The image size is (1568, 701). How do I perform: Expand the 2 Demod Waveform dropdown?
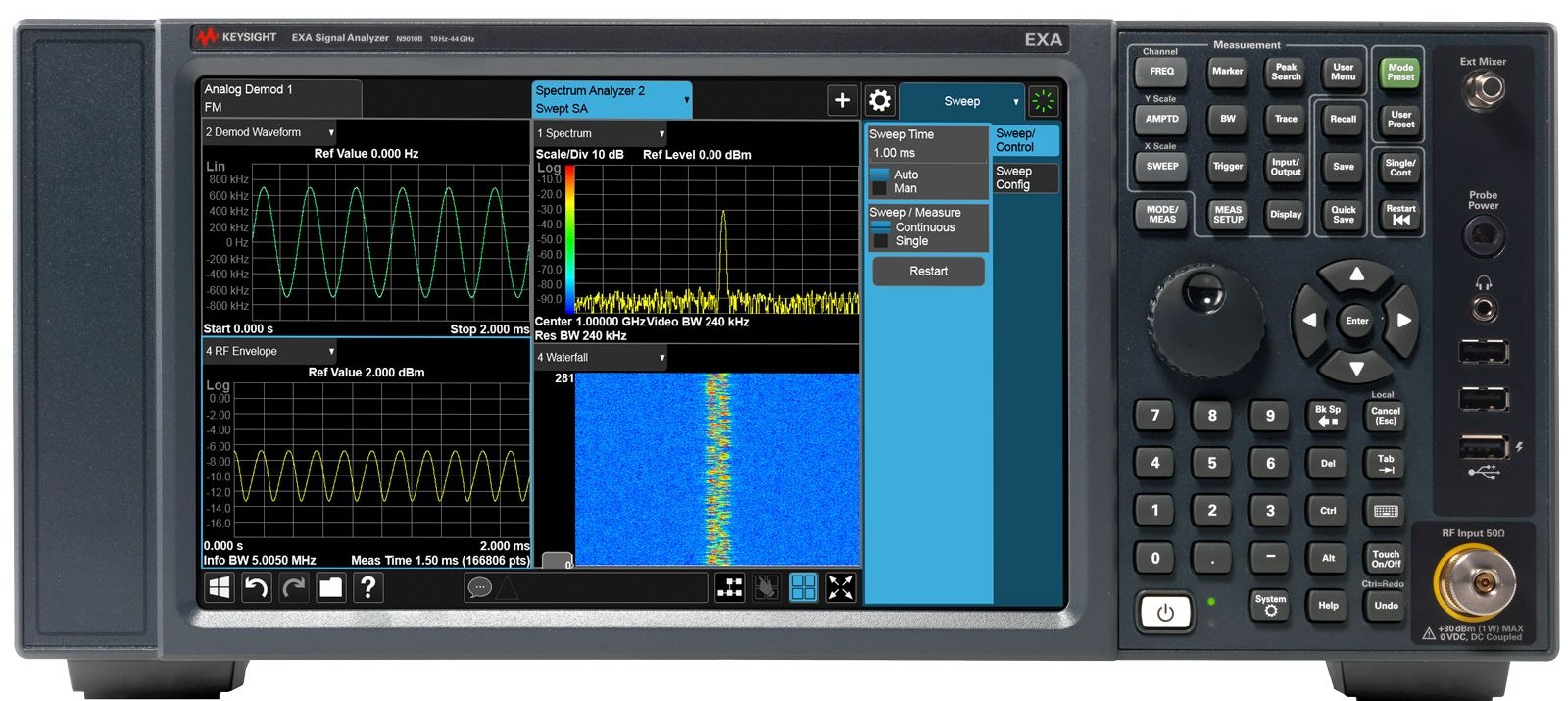pos(331,132)
